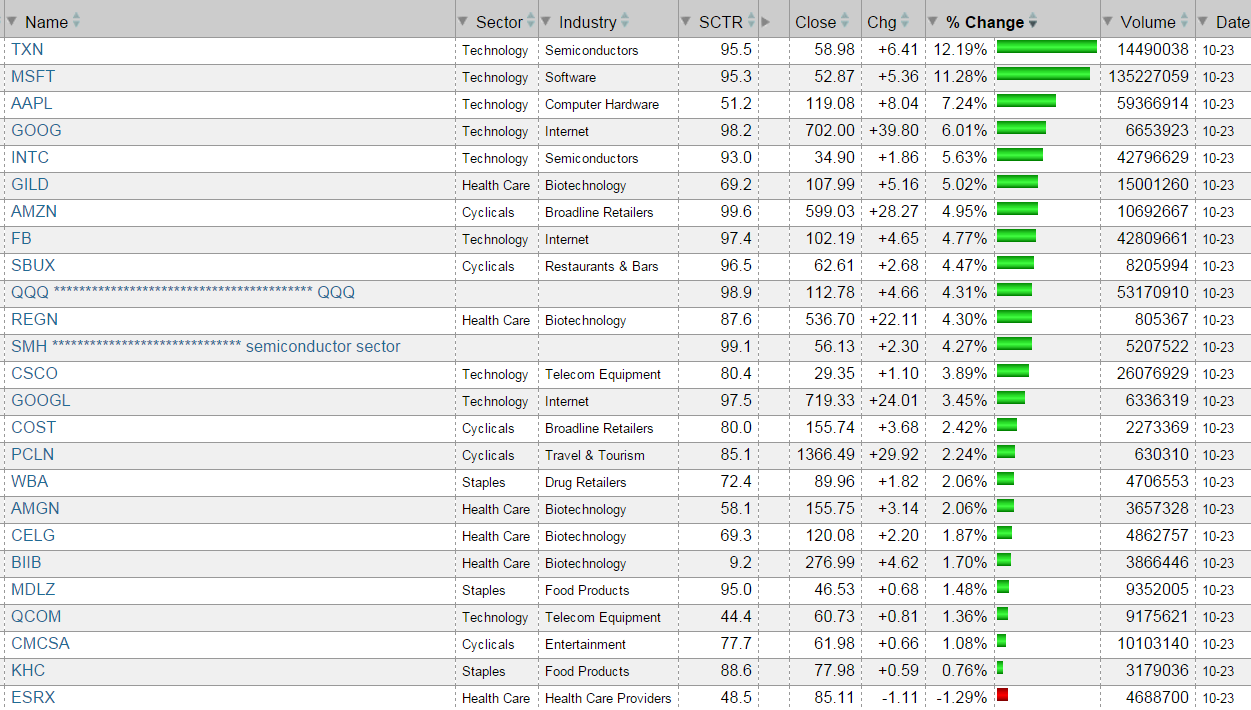Click the Health Care Providers industry cell
Viewport: 1251px width, 710px height.
(x=608, y=698)
